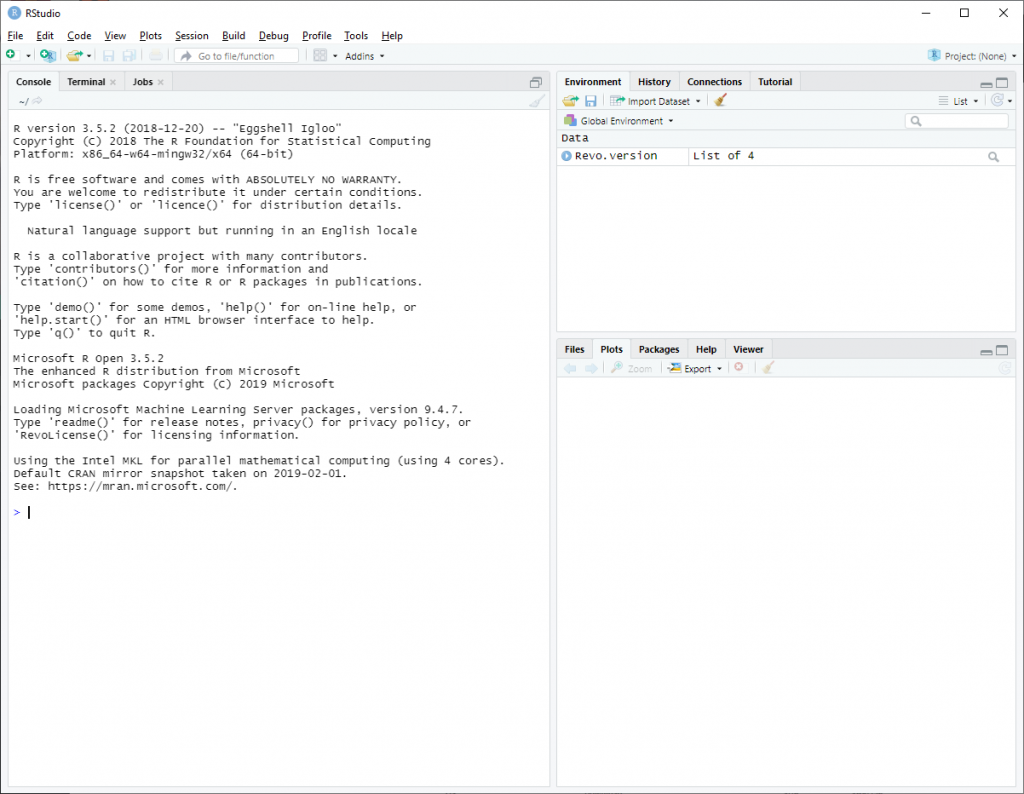Minimize the Console pane
Image resolution: width=1024 pixels, height=794 pixels.
coord(536,81)
